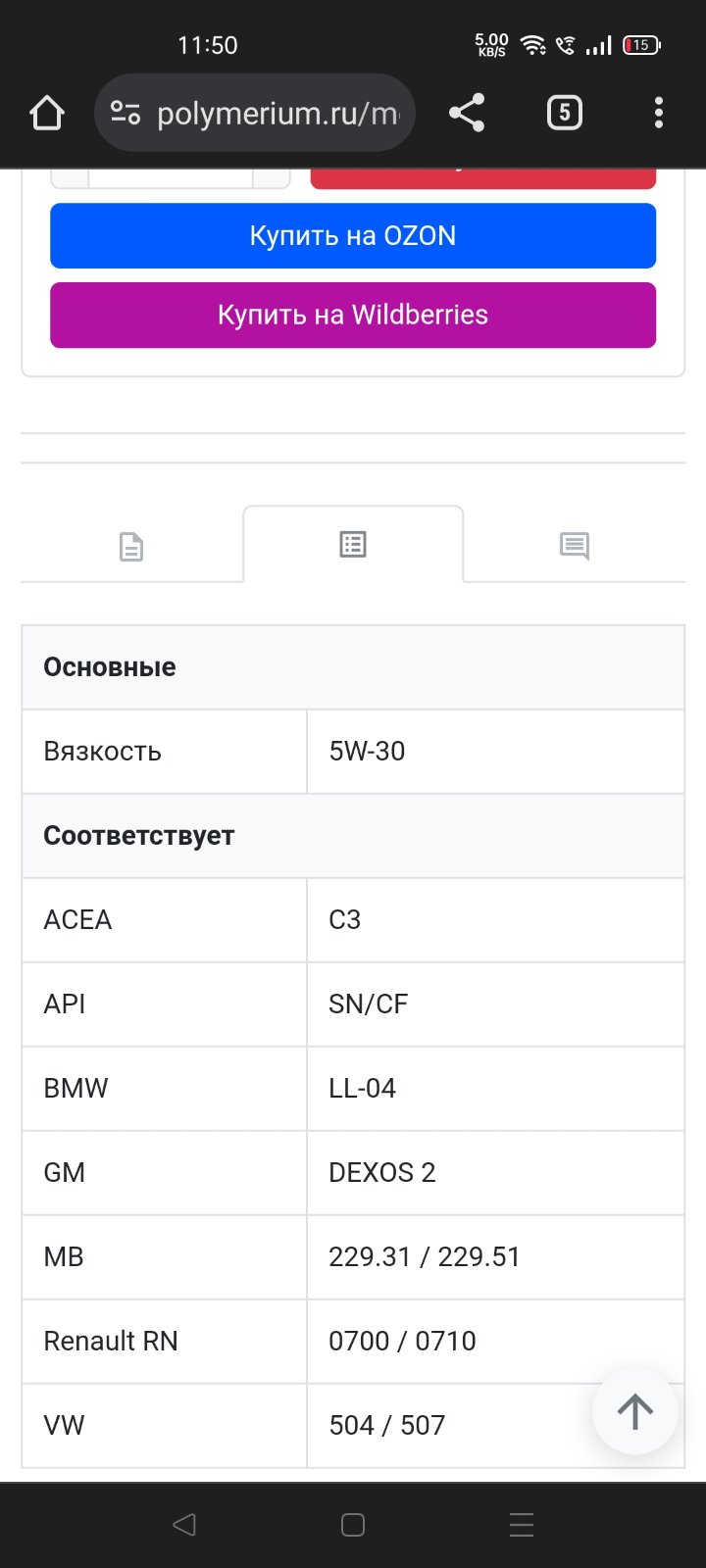706x1568 pixels.
Task: Tap the browser home icon
Action: (x=47, y=114)
